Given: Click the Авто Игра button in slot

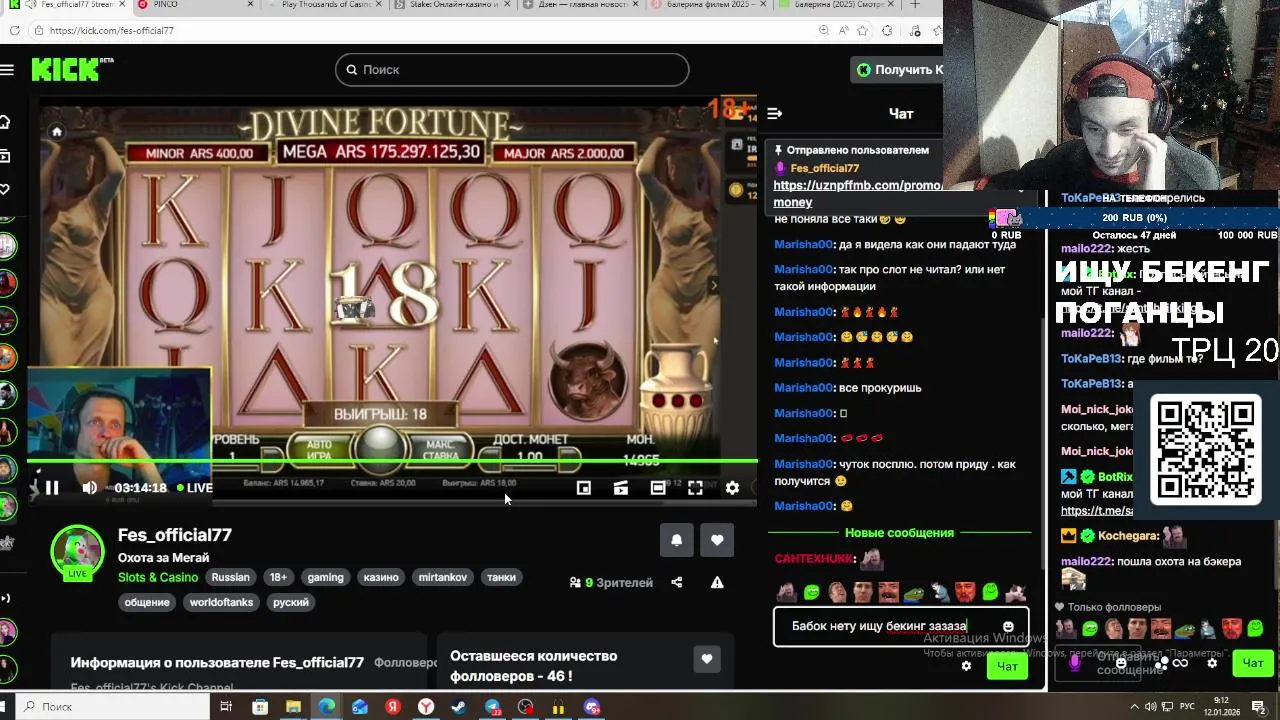Looking at the screenshot, I should [319, 450].
